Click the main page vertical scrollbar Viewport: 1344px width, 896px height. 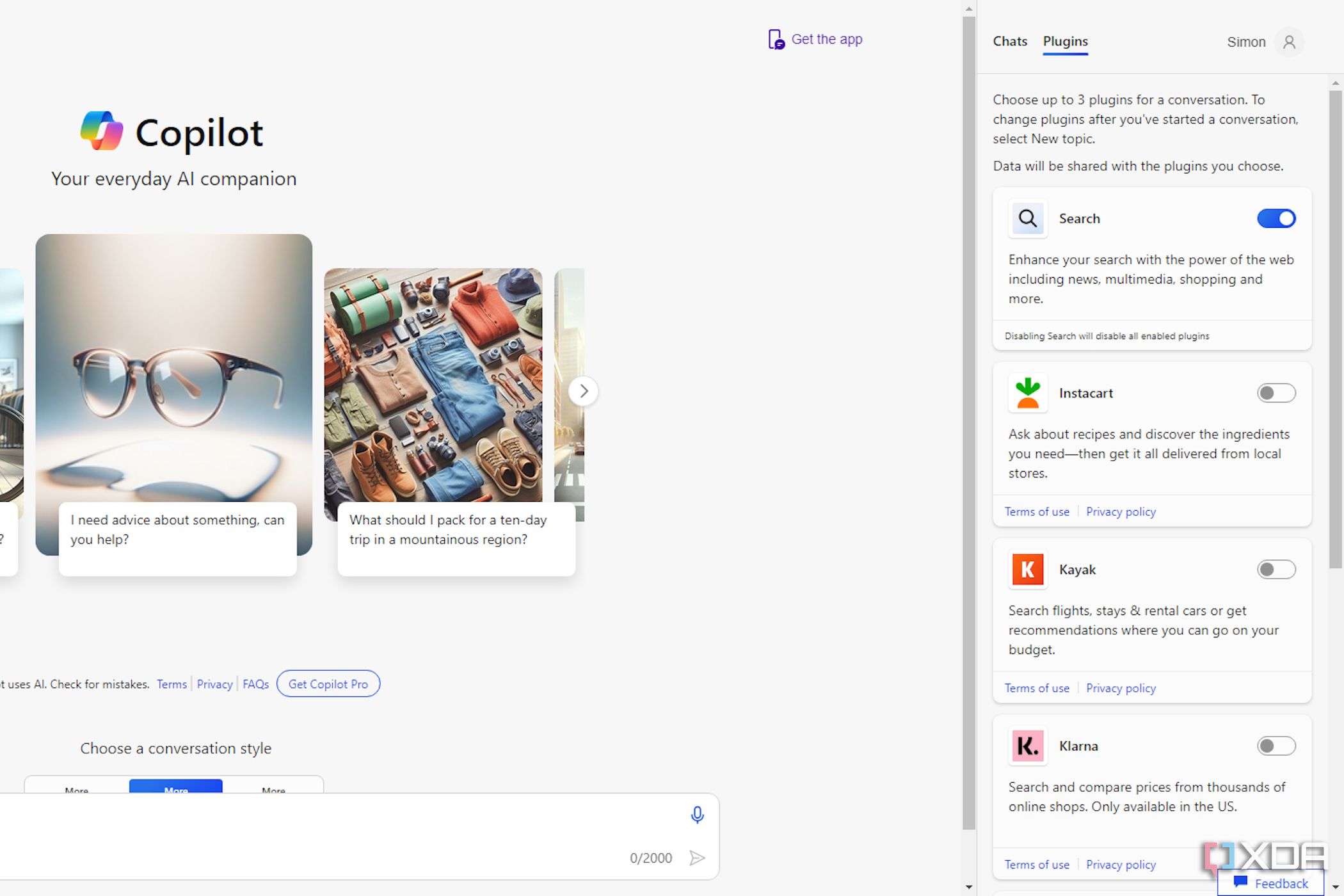(968, 422)
